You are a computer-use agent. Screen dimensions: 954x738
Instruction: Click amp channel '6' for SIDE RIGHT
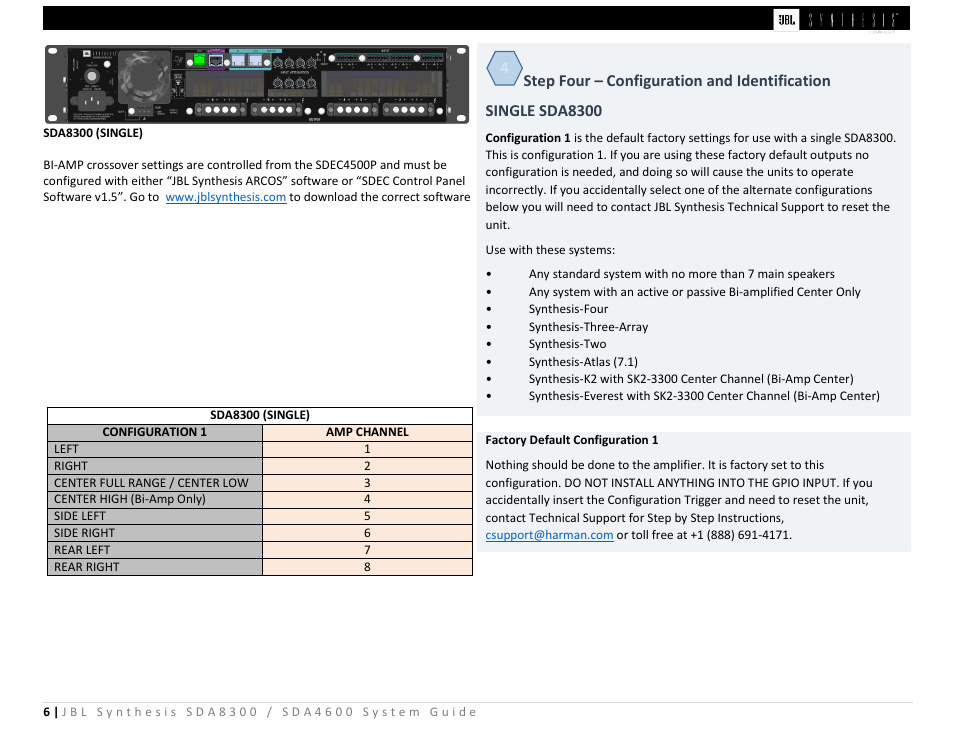coord(367,533)
